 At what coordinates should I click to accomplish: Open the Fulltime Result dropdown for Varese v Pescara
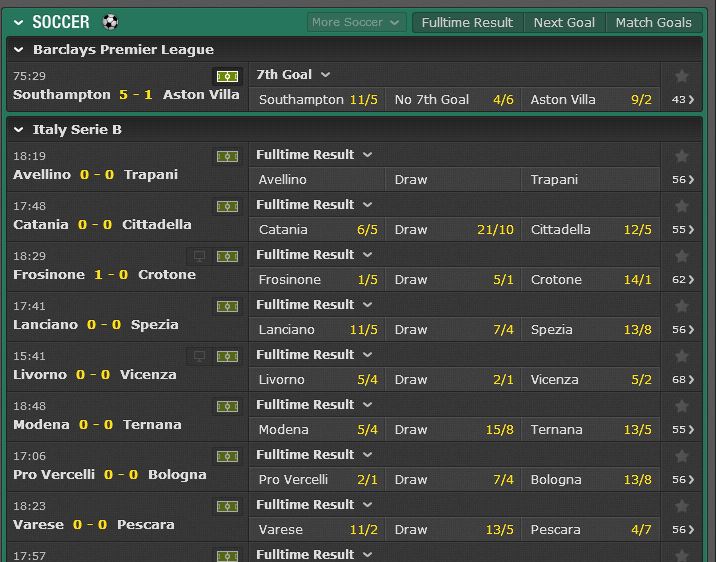pos(314,504)
